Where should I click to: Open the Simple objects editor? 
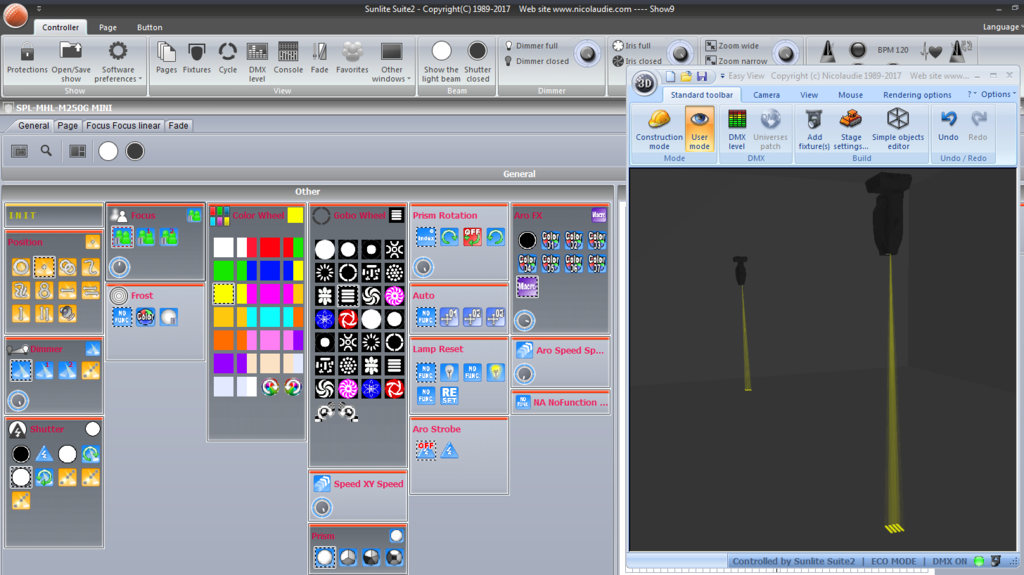[898, 129]
